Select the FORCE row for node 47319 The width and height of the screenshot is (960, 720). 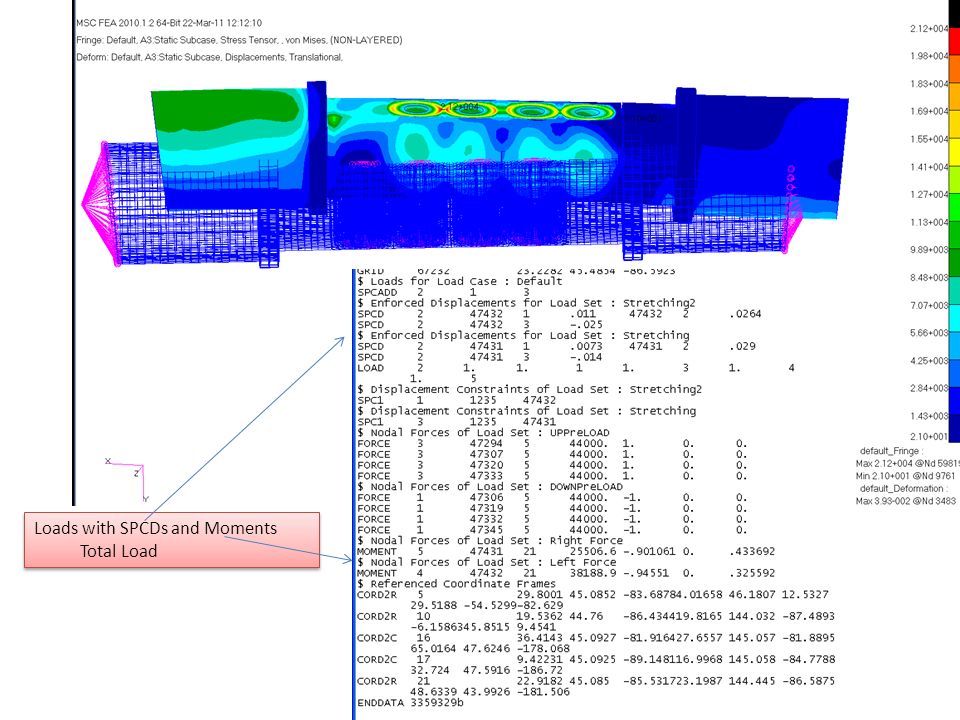coord(552,509)
